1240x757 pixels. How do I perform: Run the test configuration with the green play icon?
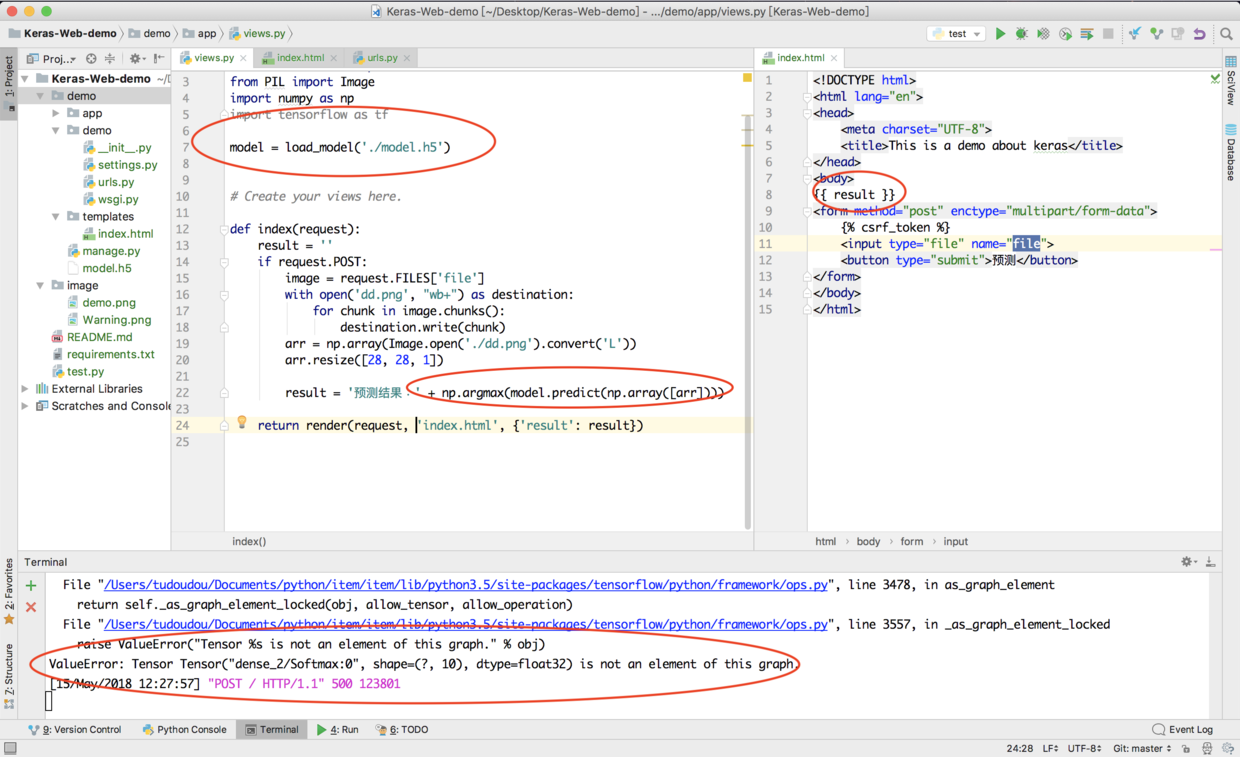1000,34
